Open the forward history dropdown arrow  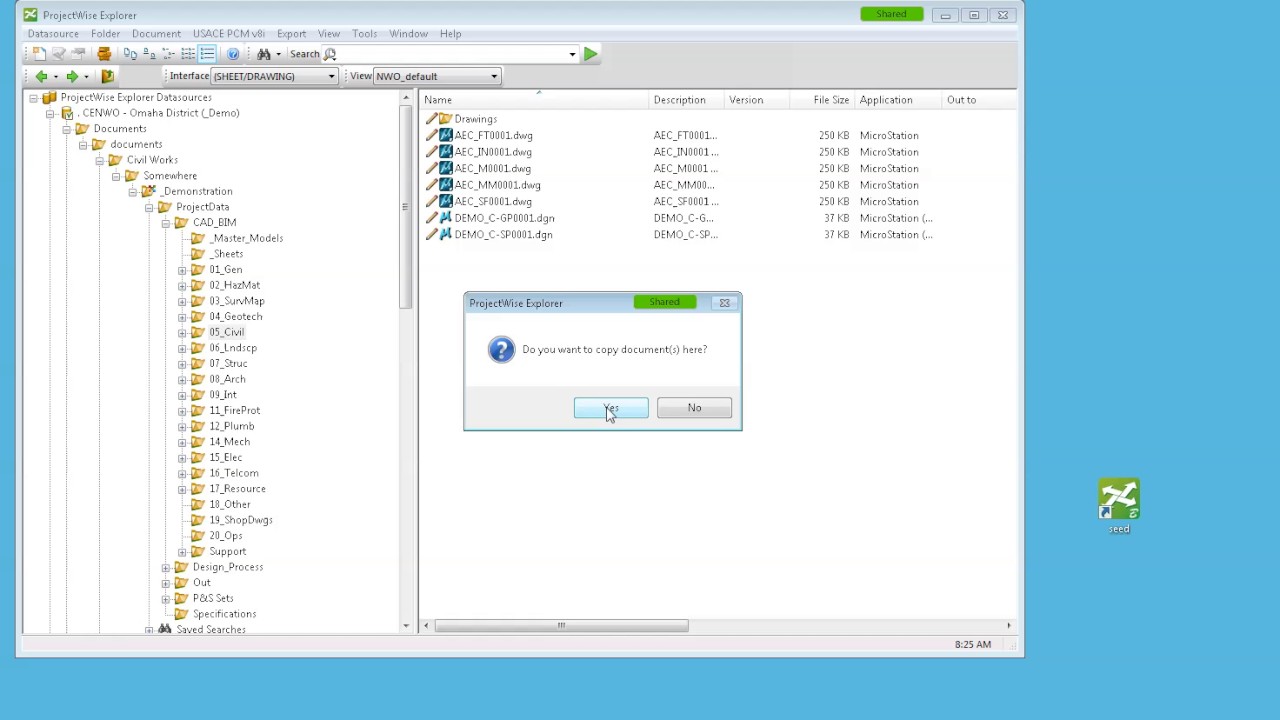pyautogui.click(x=86, y=76)
